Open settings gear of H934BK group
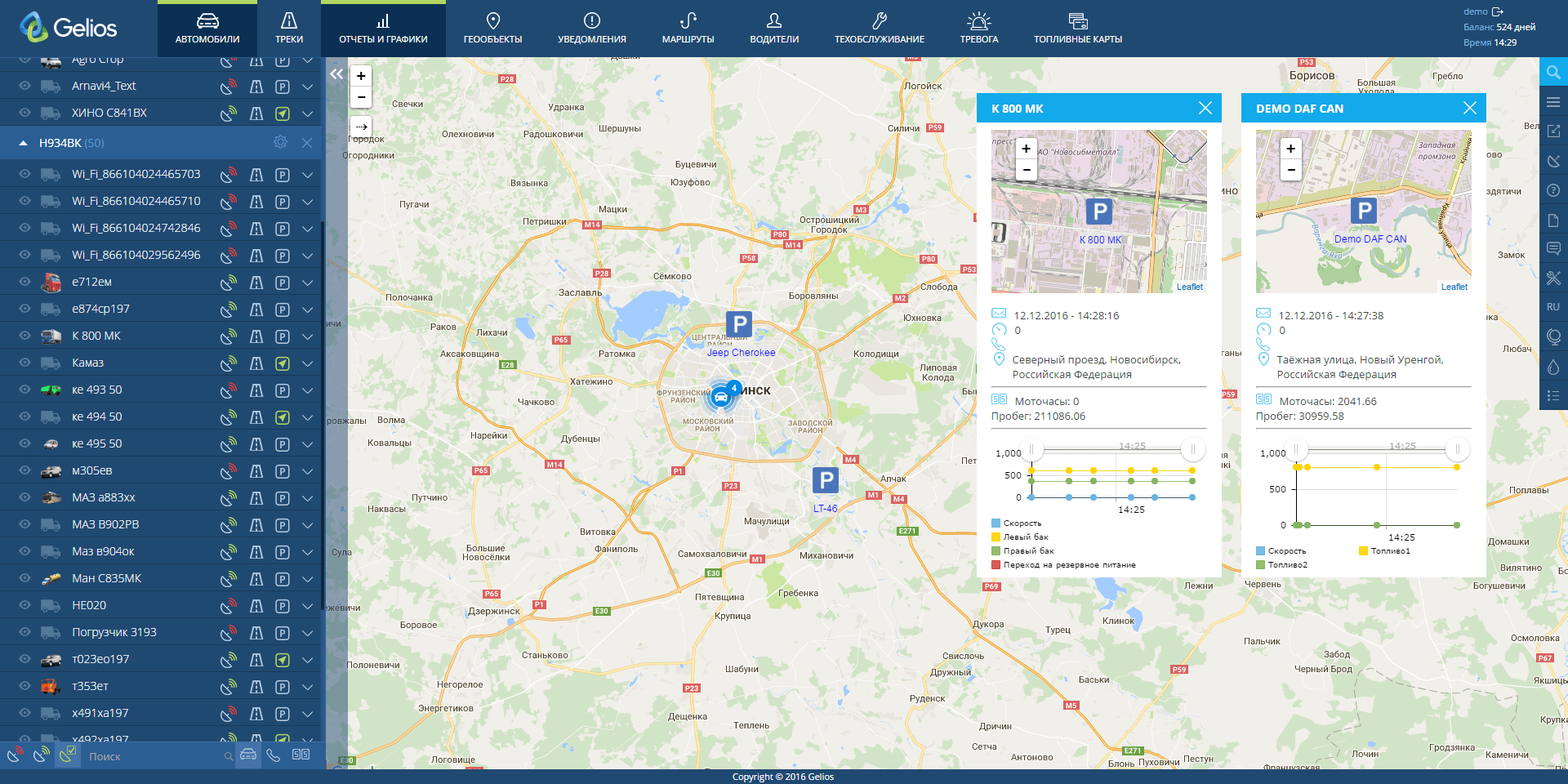The height and width of the screenshot is (784, 1568). point(280,142)
